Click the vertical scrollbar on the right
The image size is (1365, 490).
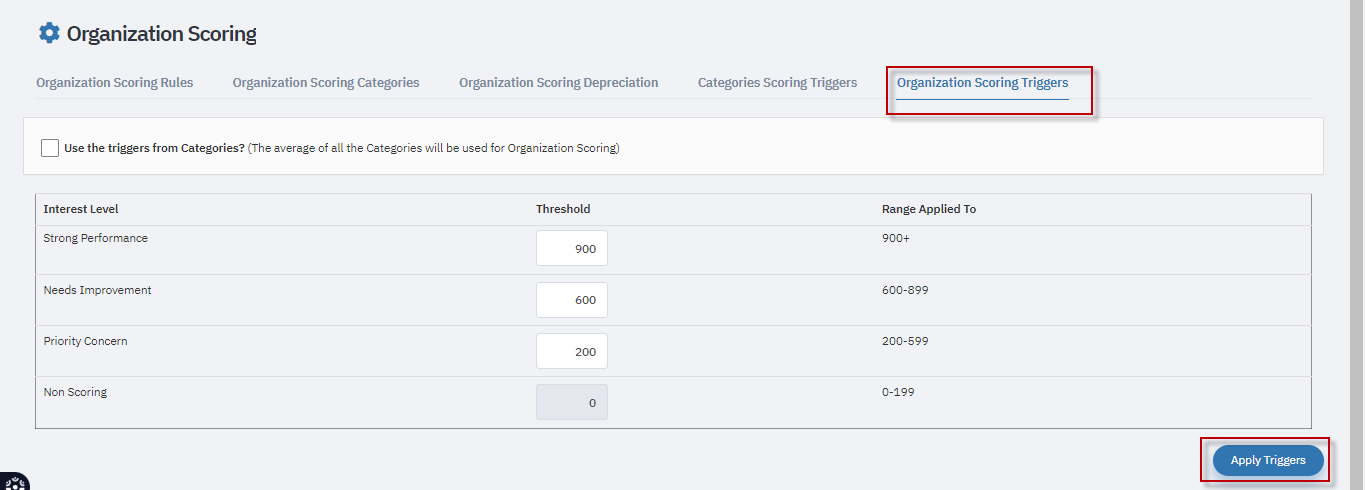tap(1357, 245)
